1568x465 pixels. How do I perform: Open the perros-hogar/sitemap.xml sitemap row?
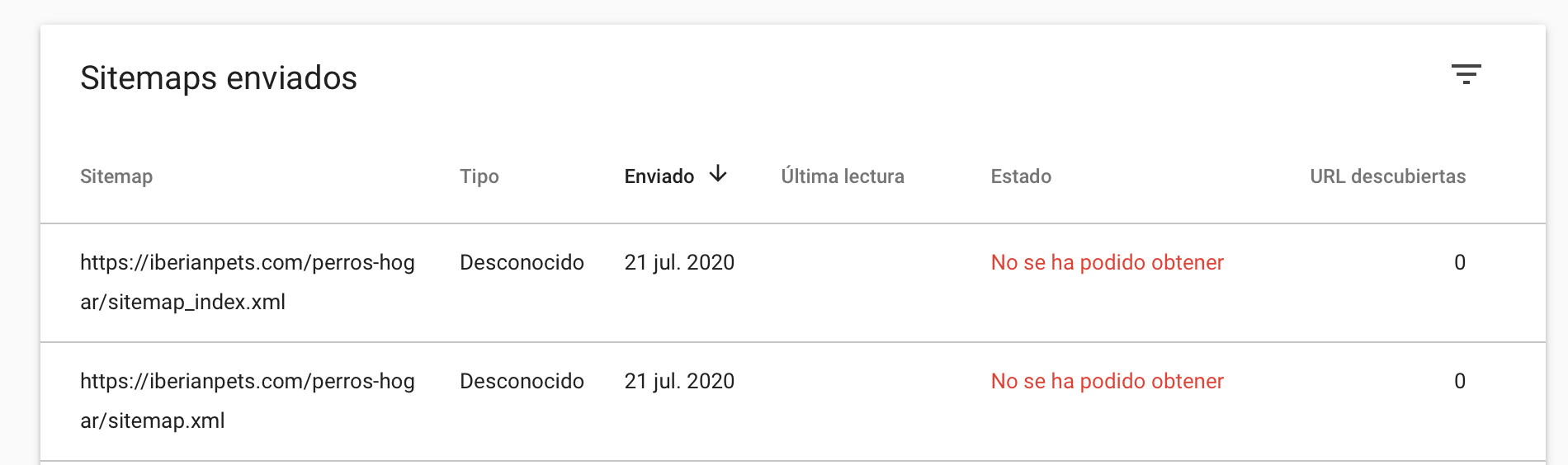792,402
